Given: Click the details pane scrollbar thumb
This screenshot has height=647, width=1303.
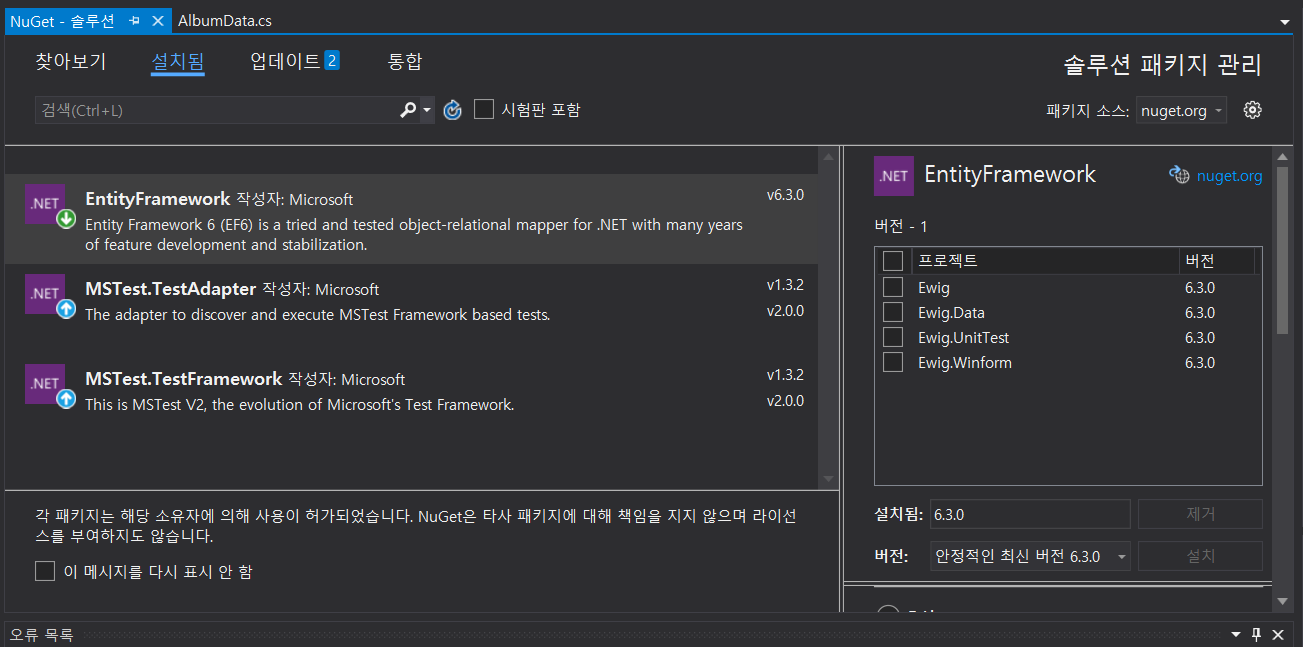Looking at the screenshot, I should 1283,250.
